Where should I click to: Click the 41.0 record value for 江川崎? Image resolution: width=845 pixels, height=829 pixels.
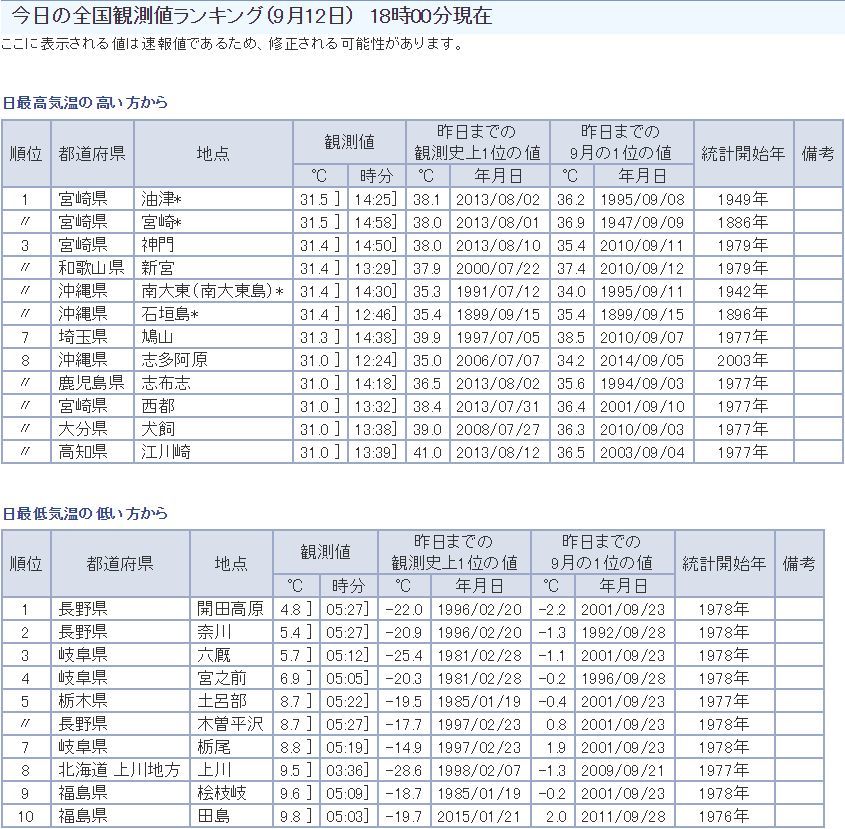click(x=426, y=451)
